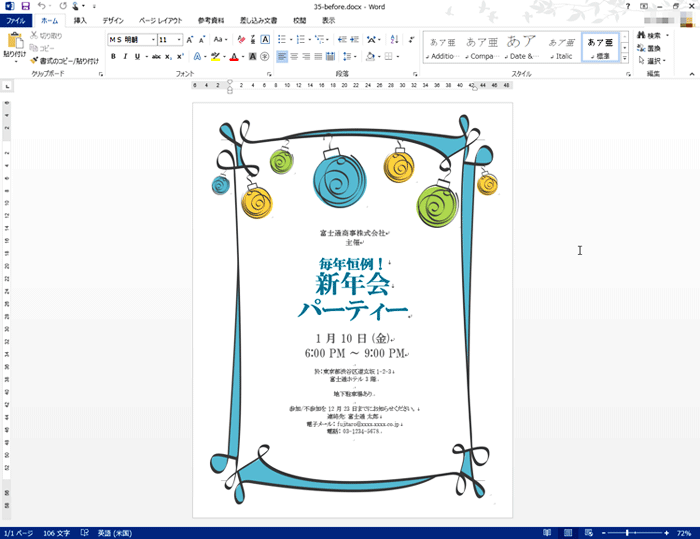The image size is (700, 539).
Task: Toggle Underline formatting
Action: click(137, 57)
